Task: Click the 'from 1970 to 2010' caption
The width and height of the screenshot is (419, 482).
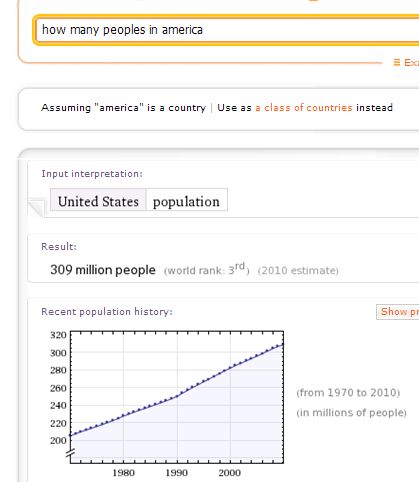Action: [348, 393]
